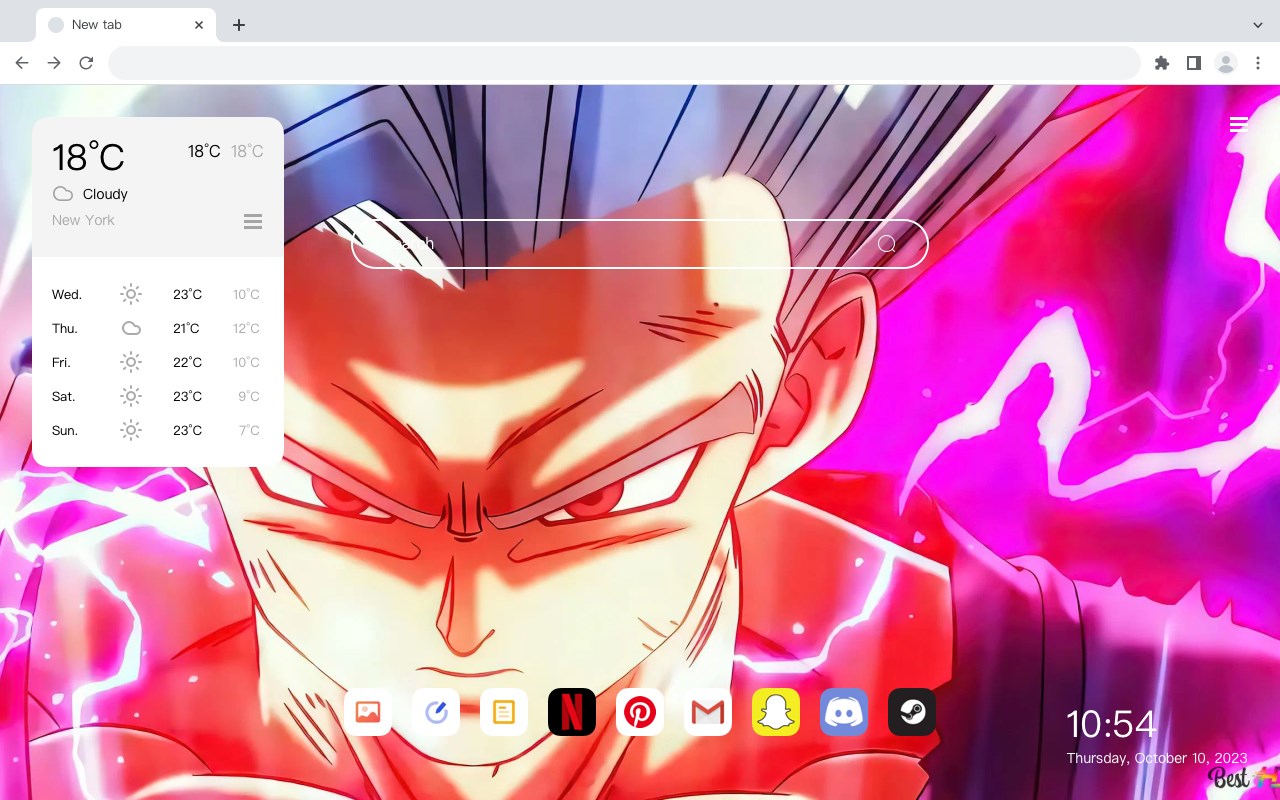The image size is (1280, 800).
Task: Click the Thursday cloud forecast icon
Action: click(x=131, y=328)
